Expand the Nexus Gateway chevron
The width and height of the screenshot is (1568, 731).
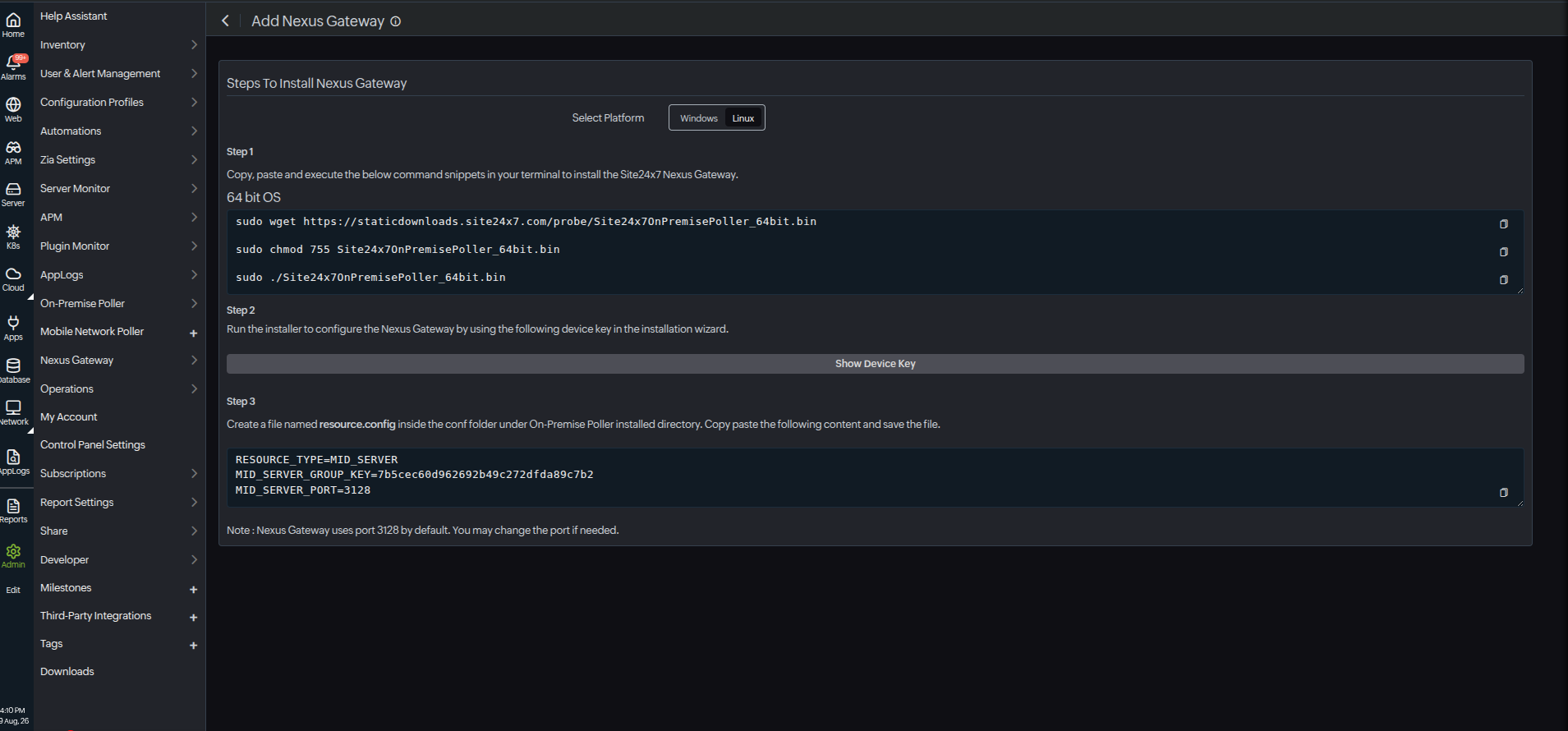(x=194, y=360)
